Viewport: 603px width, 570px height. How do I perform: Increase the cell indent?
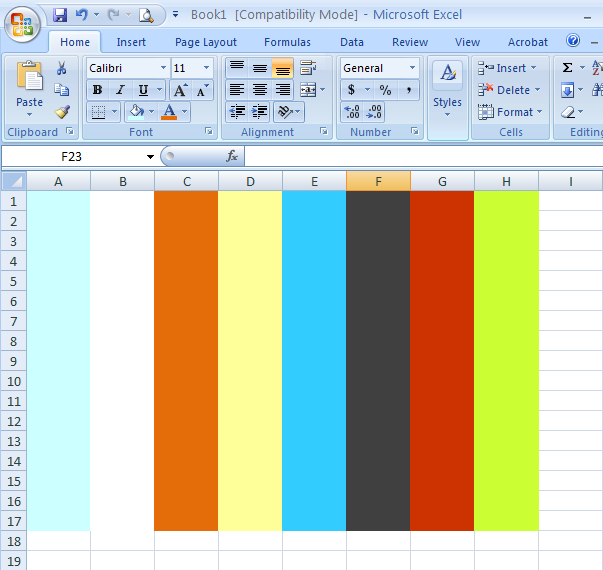point(260,112)
